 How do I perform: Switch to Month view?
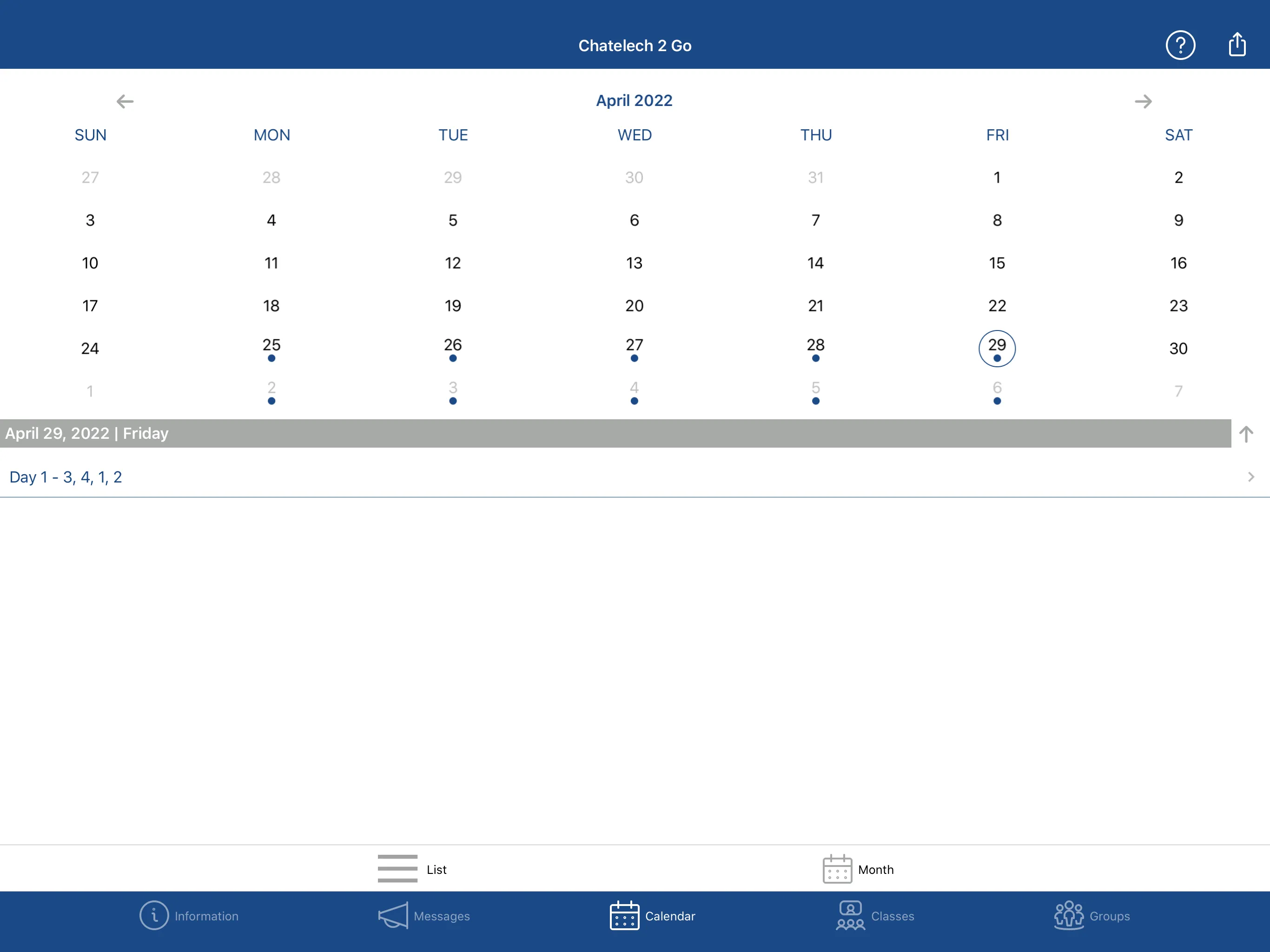click(x=858, y=869)
